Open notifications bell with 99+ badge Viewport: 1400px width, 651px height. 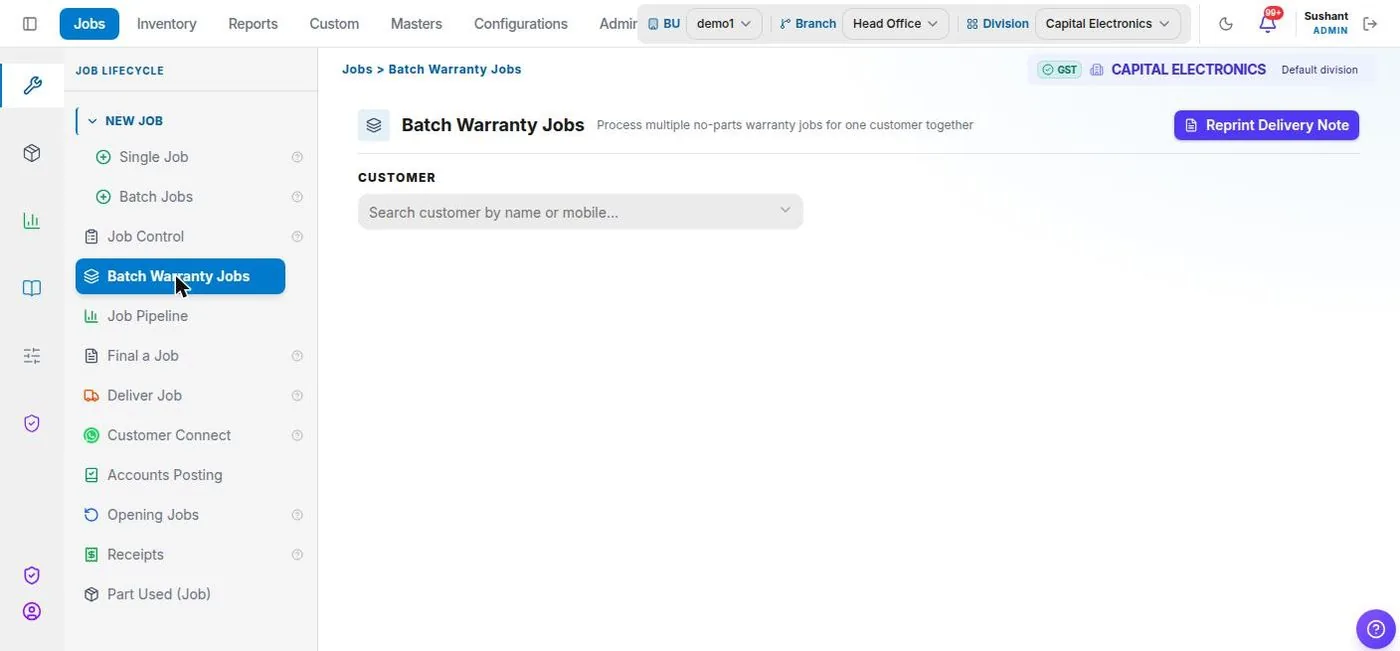[1268, 23]
